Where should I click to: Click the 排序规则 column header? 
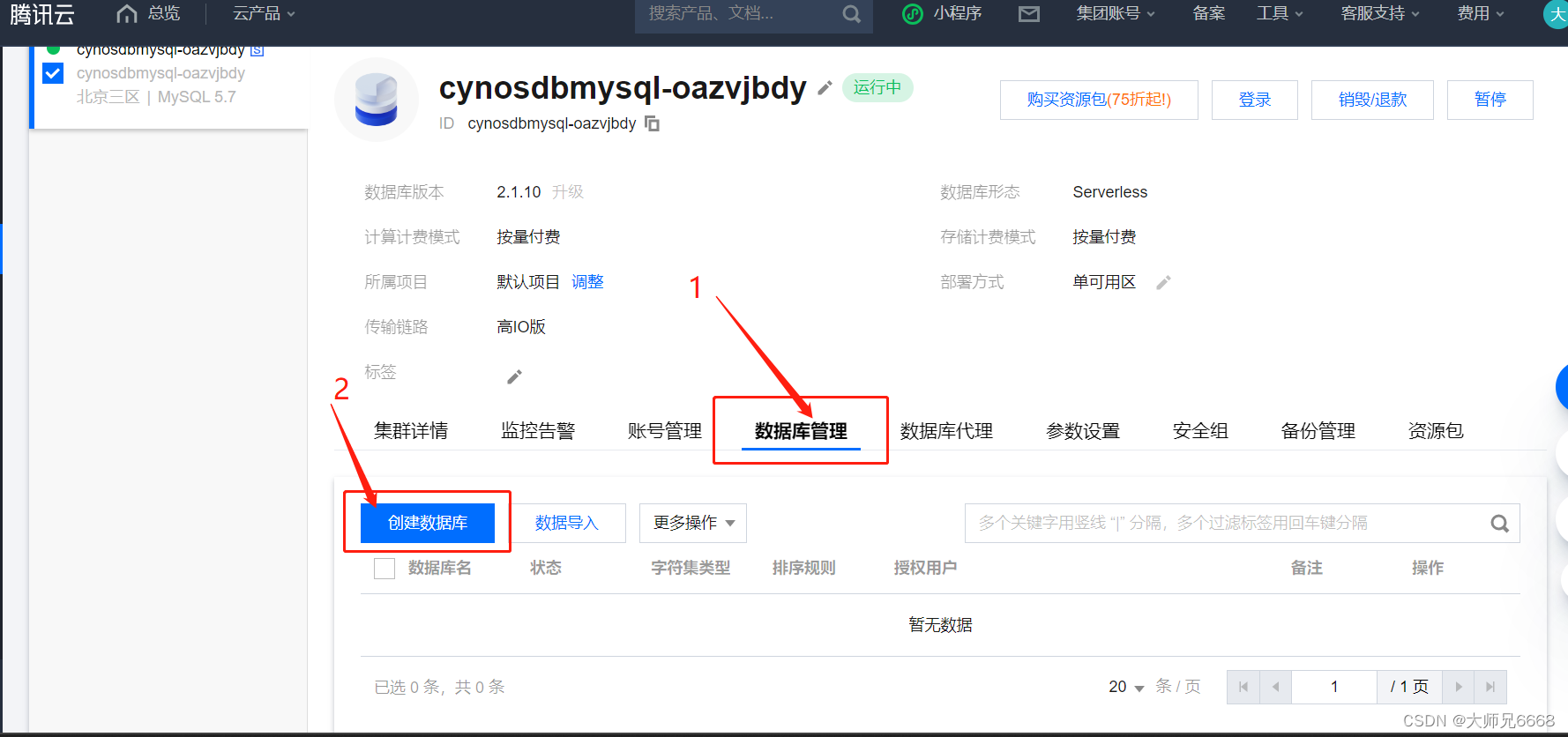click(803, 569)
